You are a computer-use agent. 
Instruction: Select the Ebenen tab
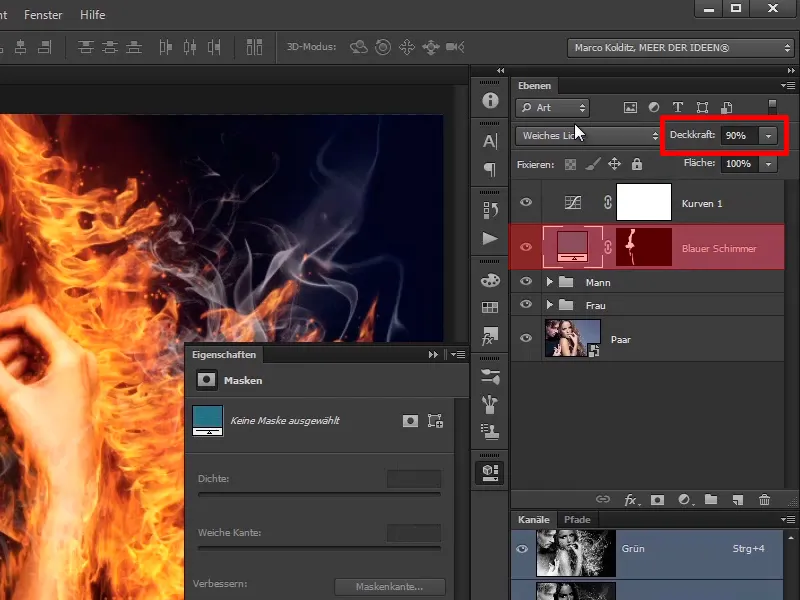coord(534,86)
